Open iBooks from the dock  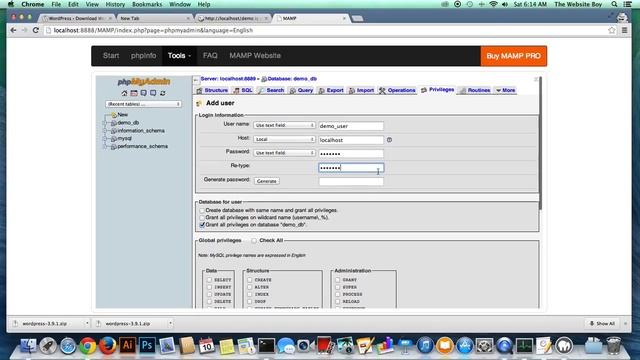[x=444, y=346]
